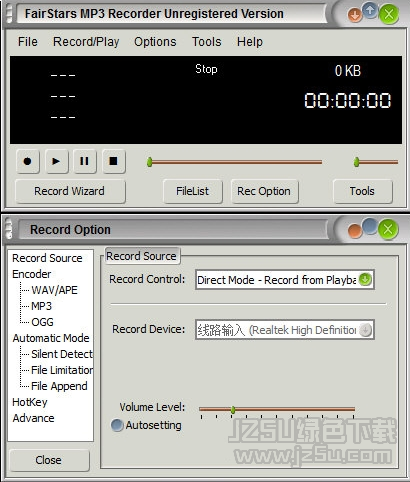
Task: Select Silent Detect tree item
Action: [62, 354]
